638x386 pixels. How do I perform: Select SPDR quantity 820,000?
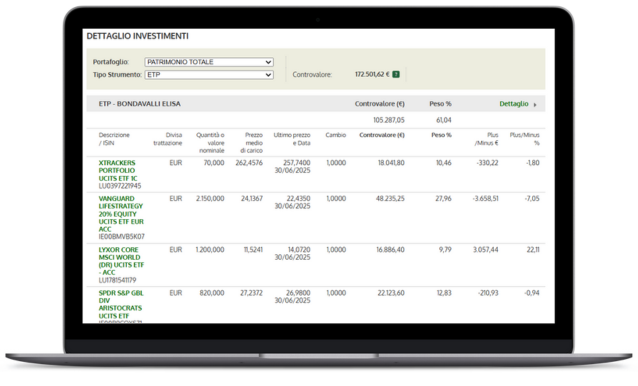pos(212,293)
